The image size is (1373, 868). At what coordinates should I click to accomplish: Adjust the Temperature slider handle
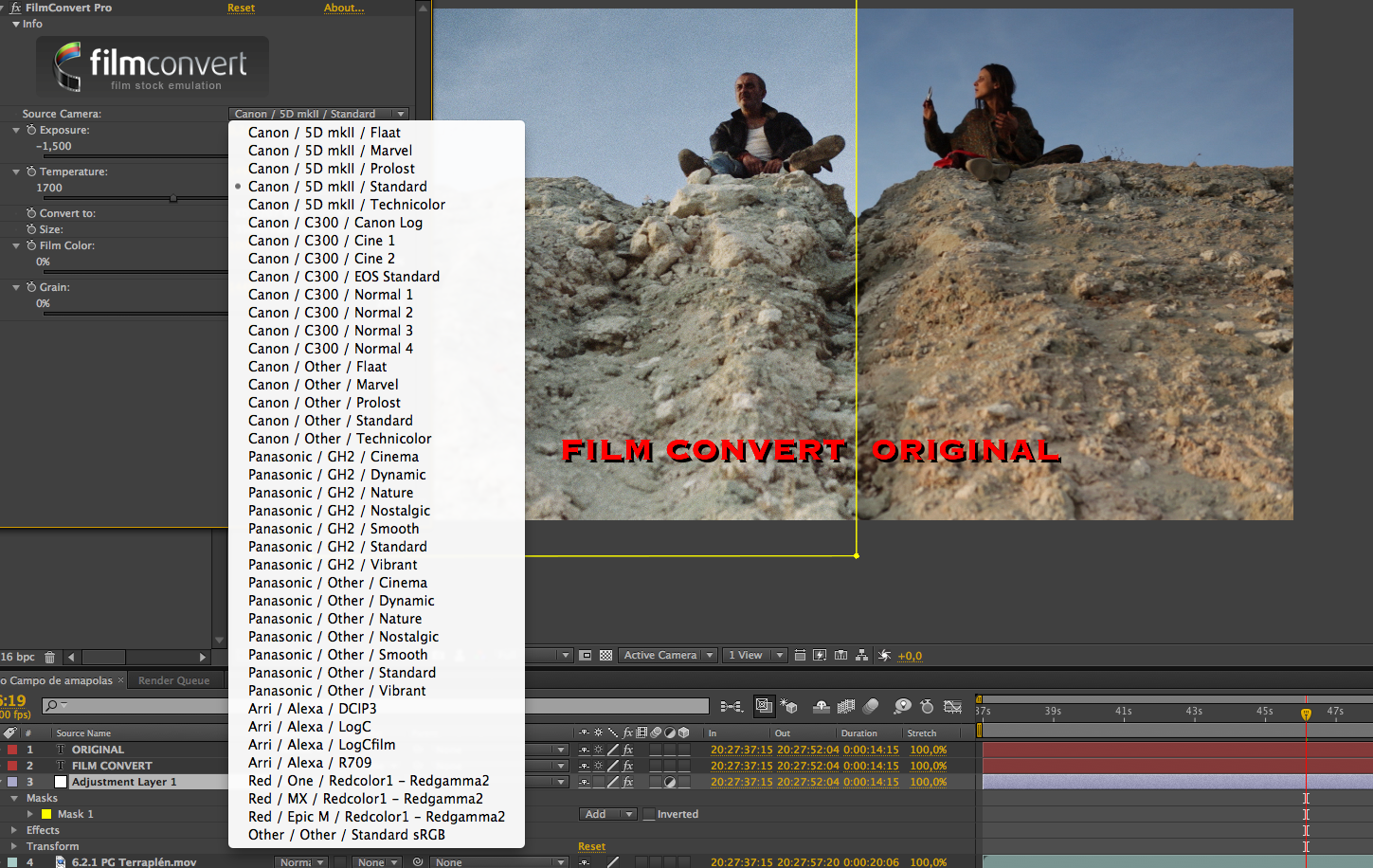(173, 199)
